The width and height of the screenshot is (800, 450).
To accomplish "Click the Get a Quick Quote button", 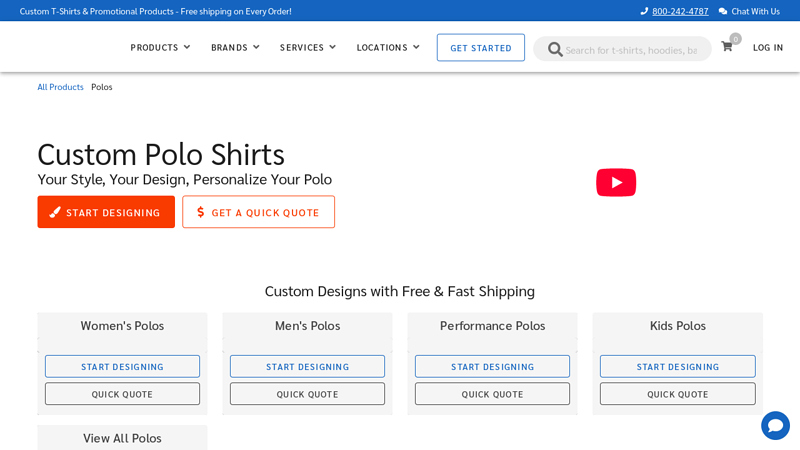I will [x=259, y=212].
